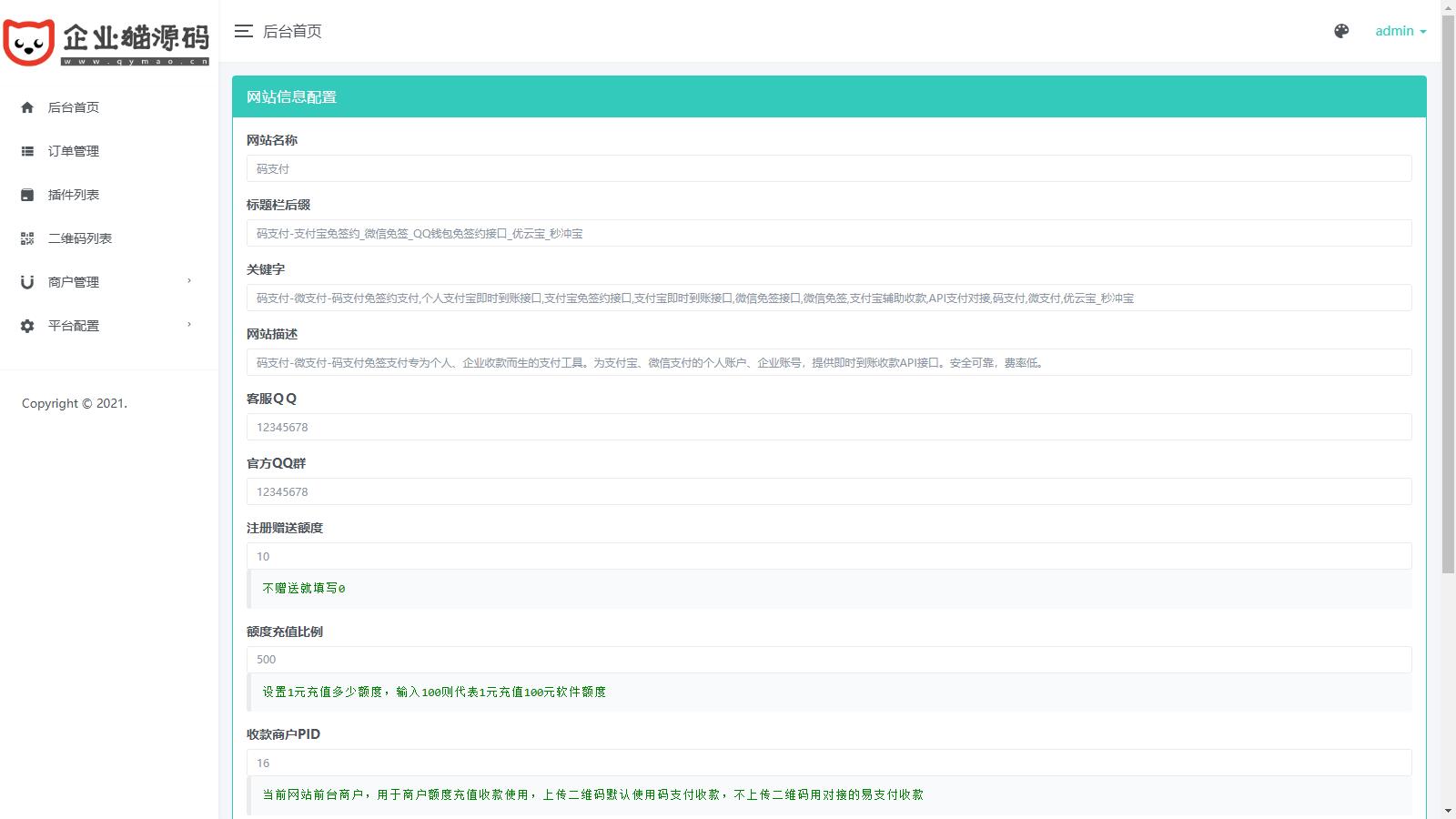Click the home icon beside 后台首页
1456x819 pixels.
point(27,107)
